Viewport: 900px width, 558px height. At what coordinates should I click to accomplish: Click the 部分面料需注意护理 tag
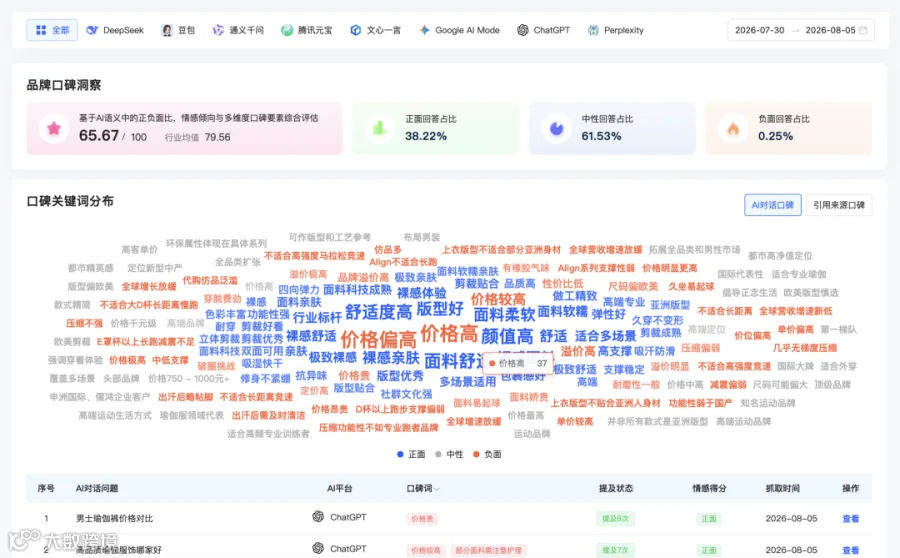488,550
